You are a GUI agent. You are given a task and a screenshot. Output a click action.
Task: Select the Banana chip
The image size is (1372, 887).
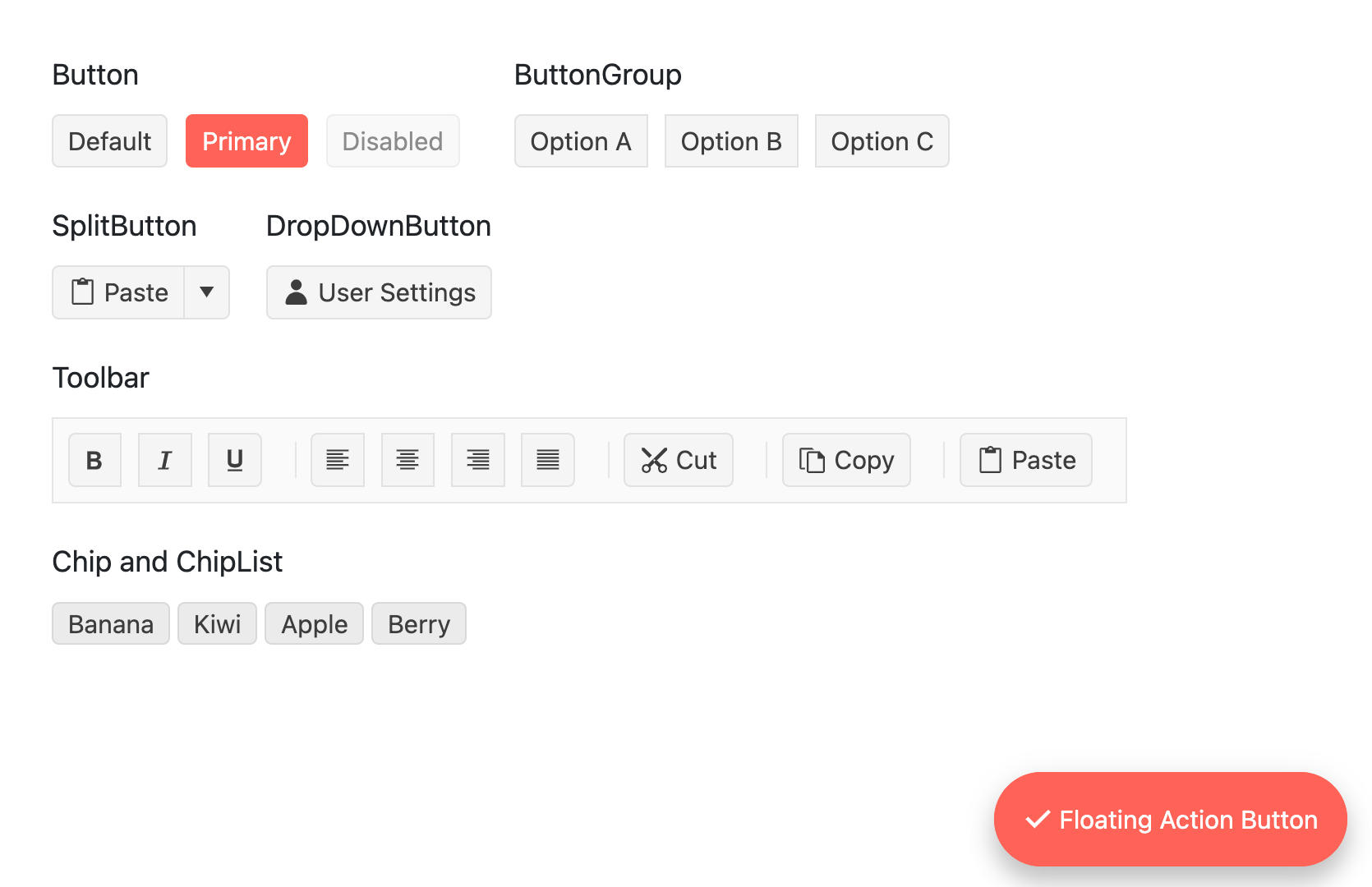[x=110, y=623]
